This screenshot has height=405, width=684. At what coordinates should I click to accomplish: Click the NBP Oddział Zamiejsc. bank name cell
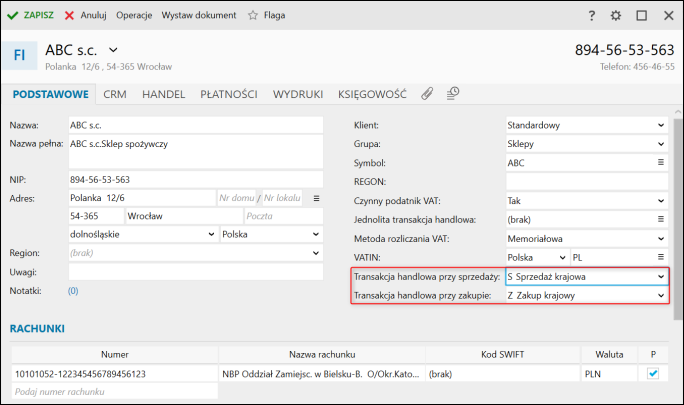[x=322, y=374]
